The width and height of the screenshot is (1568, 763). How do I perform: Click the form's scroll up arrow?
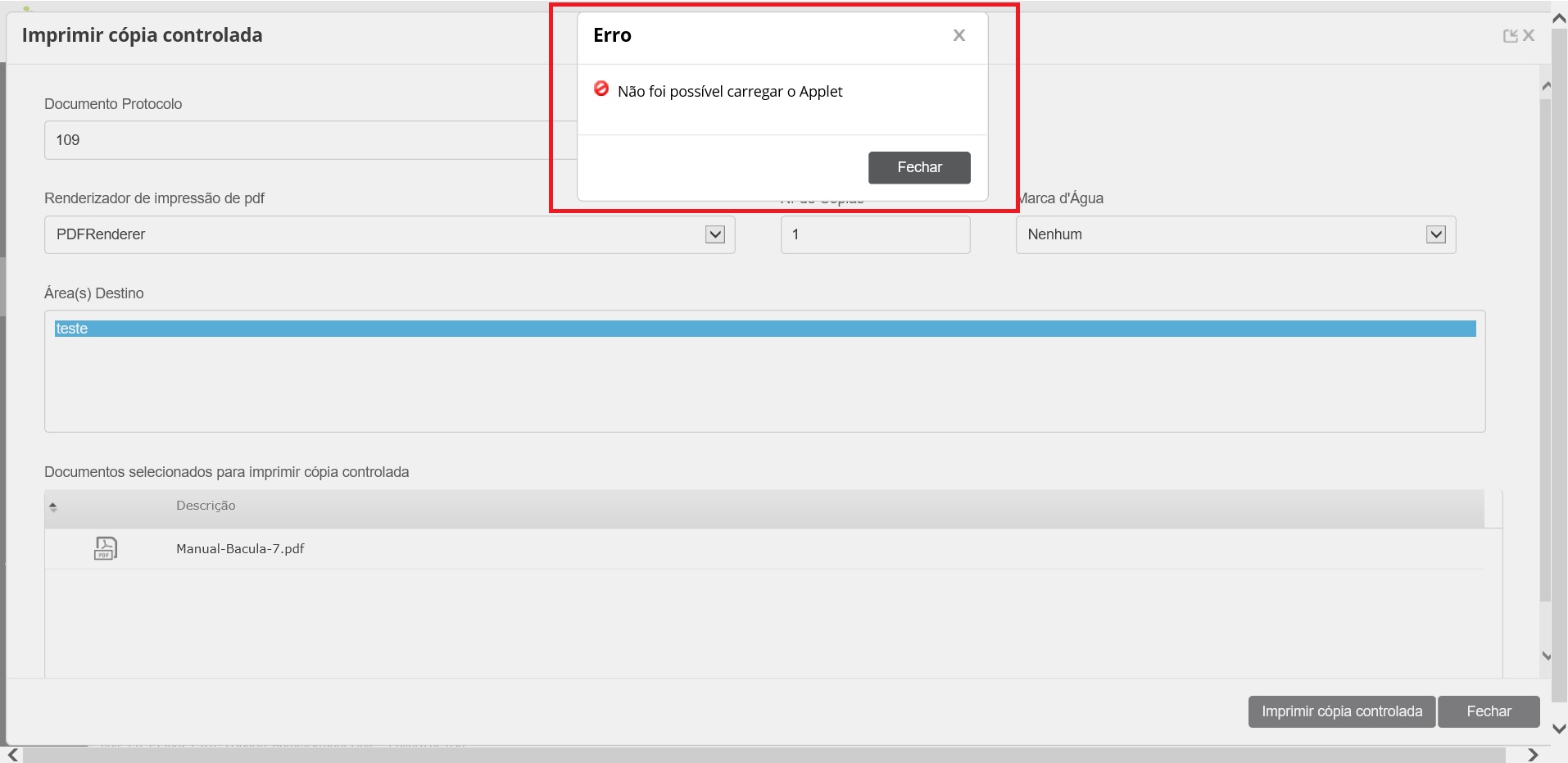click(x=1546, y=86)
